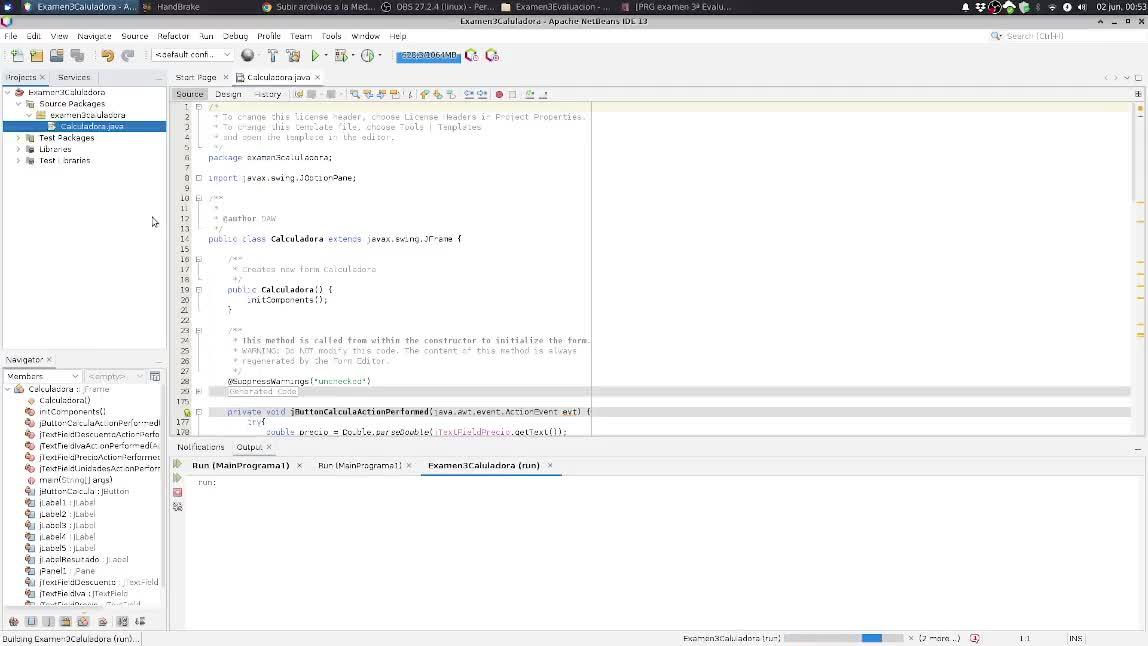Open the default config dropdown
Viewport: 1148px width, 646px height.
(192, 55)
